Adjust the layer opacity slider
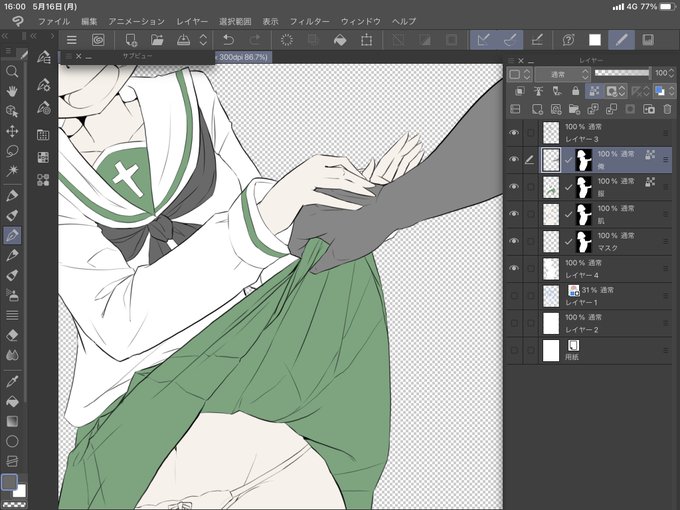Viewport: 680px width, 510px height. point(622,73)
